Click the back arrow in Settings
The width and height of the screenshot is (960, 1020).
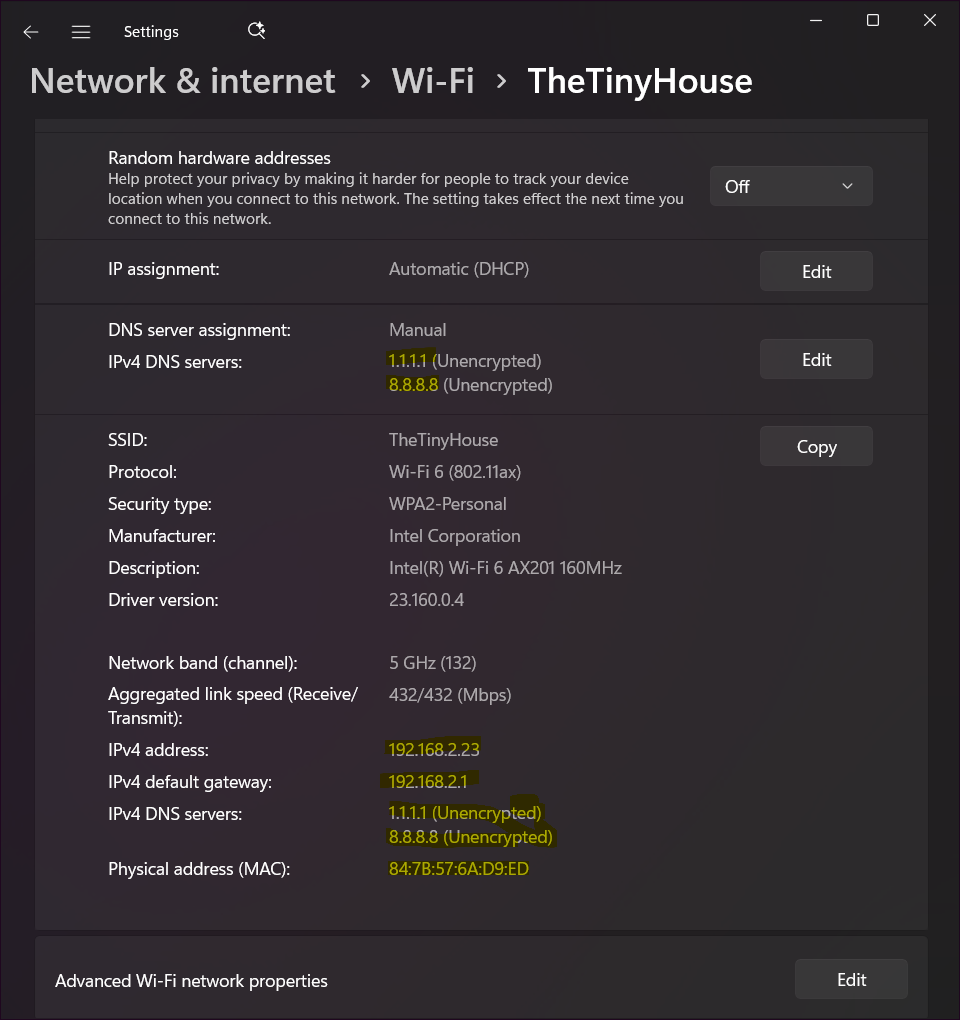pyautogui.click(x=31, y=32)
